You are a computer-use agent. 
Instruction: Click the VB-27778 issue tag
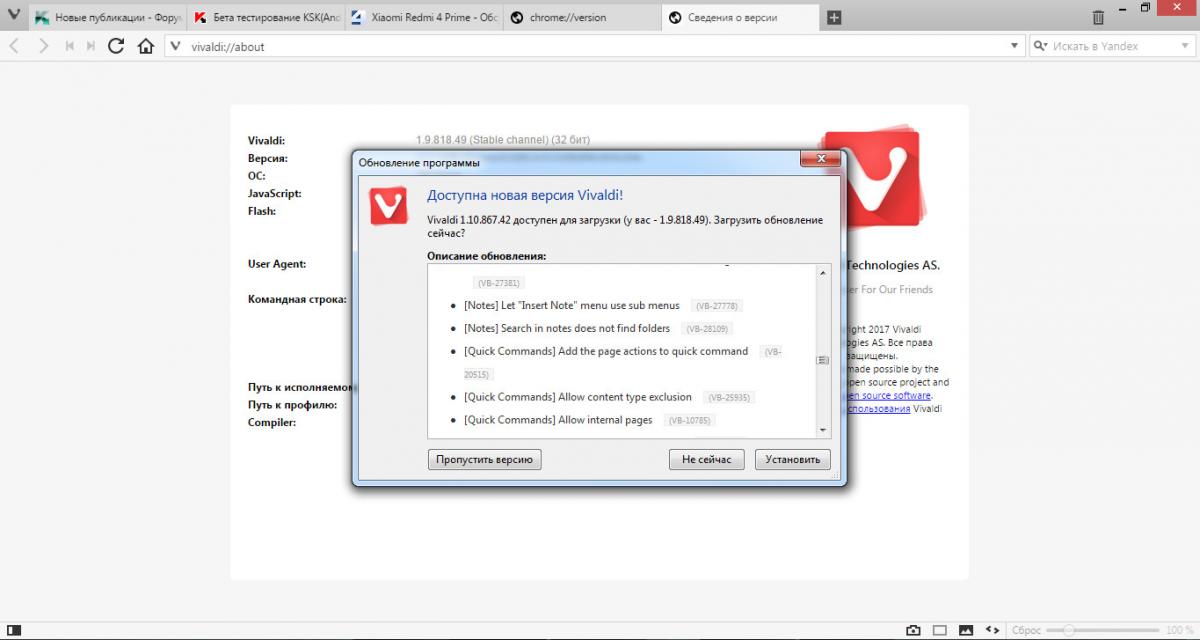(717, 306)
